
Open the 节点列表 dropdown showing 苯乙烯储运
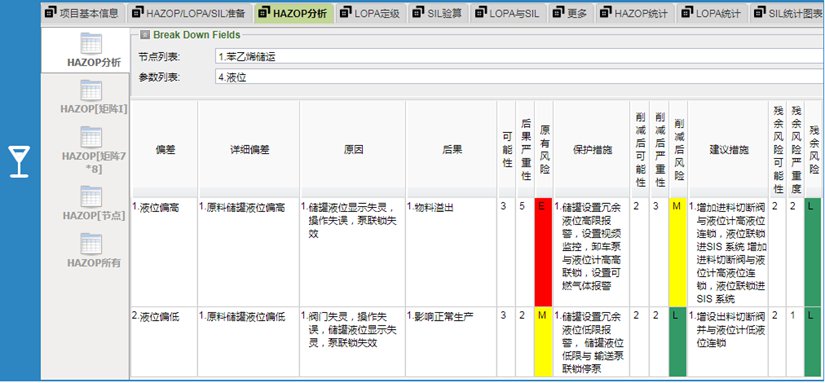(518, 56)
